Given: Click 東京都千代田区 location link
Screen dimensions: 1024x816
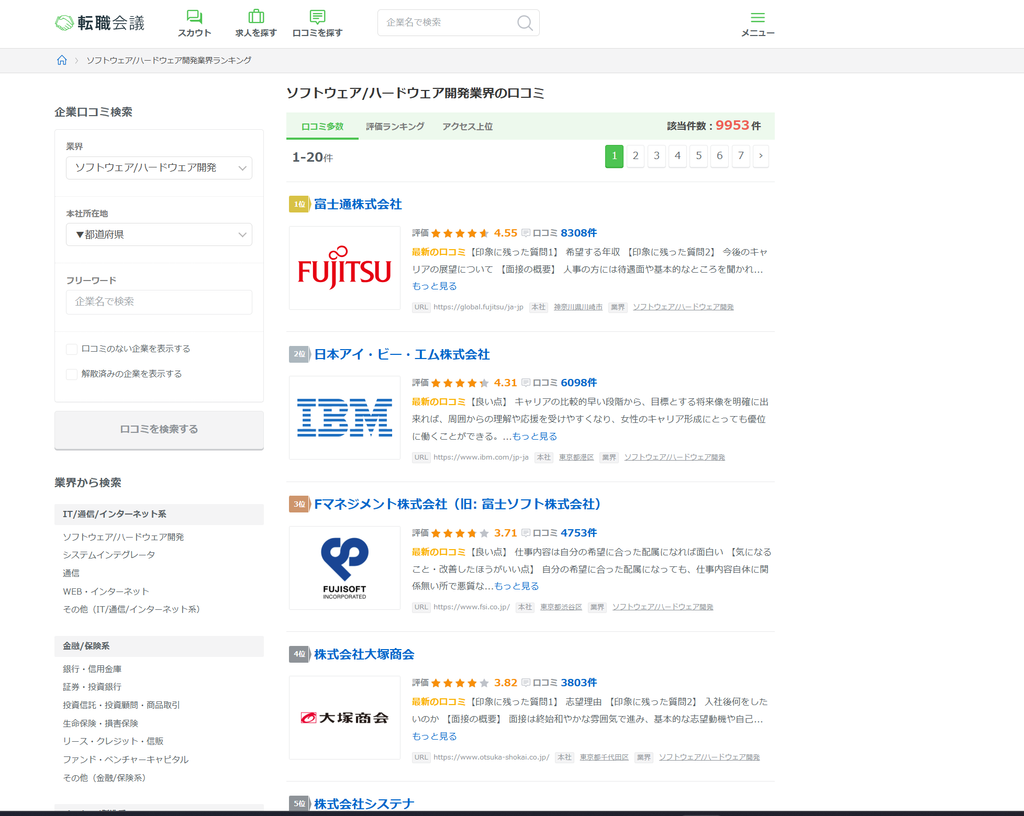Looking at the screenshot, I should coord(604,757).
